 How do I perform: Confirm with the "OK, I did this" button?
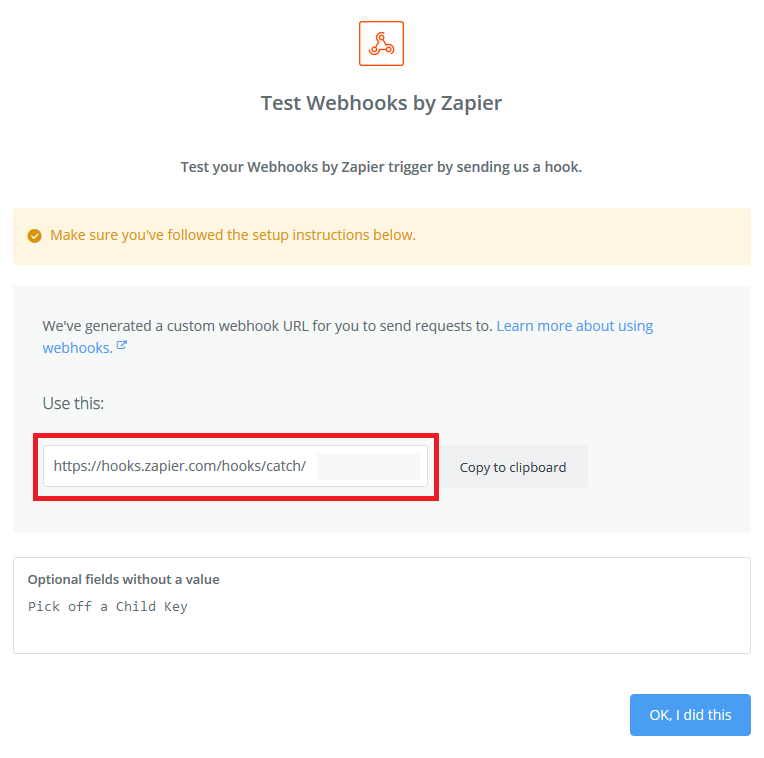[x=690, y=715]
